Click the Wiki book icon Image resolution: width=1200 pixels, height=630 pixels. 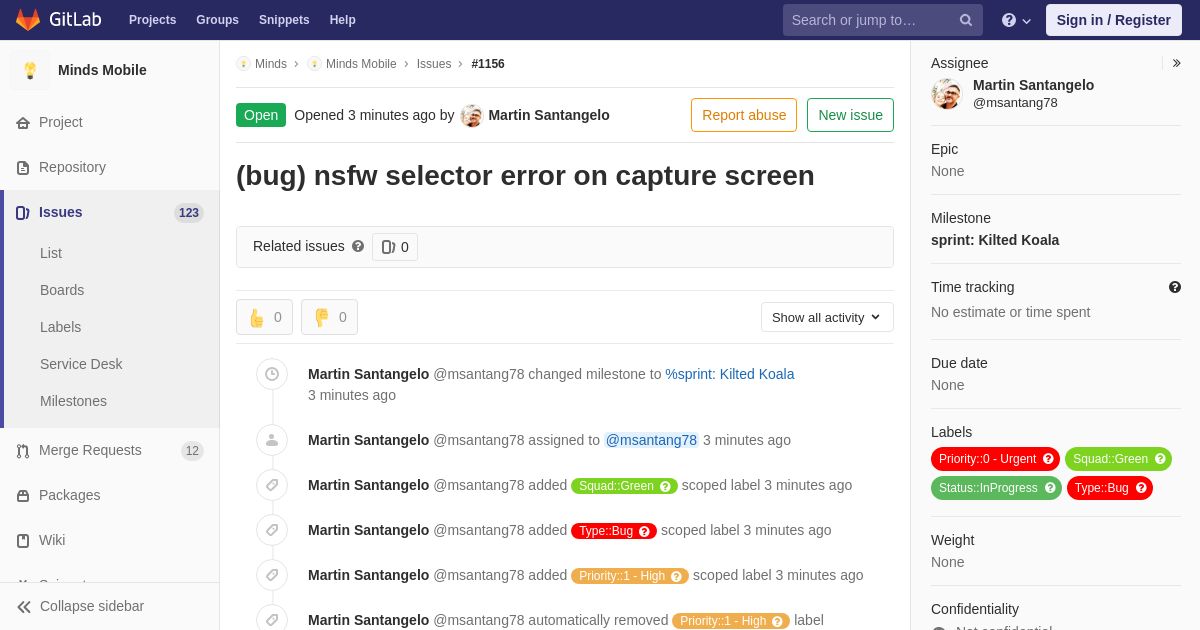coord(23,540)
